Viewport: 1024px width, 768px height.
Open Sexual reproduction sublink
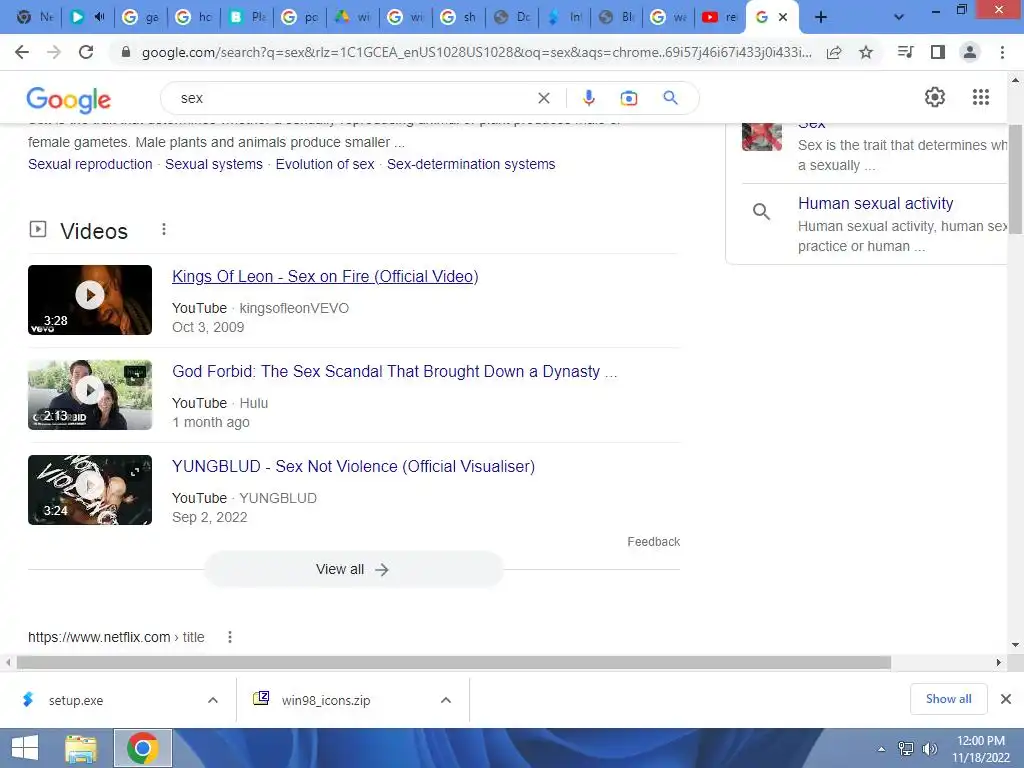90,164
